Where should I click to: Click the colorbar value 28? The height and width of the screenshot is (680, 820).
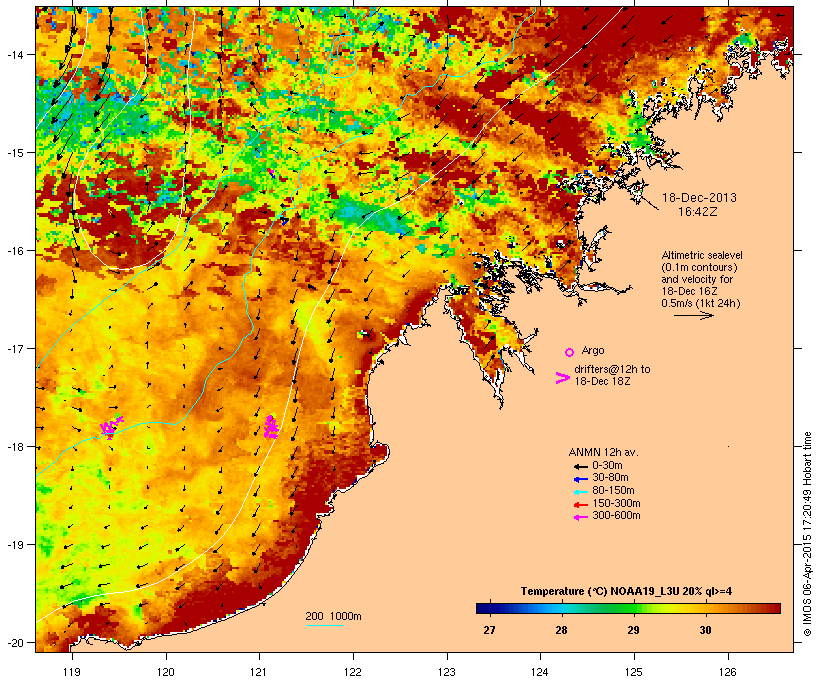[561, 630]
